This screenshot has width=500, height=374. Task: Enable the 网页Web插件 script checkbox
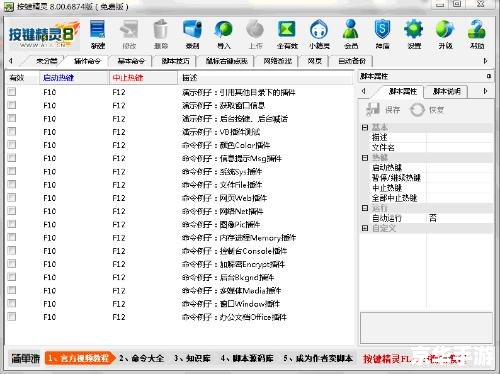(x=12, y=198)
